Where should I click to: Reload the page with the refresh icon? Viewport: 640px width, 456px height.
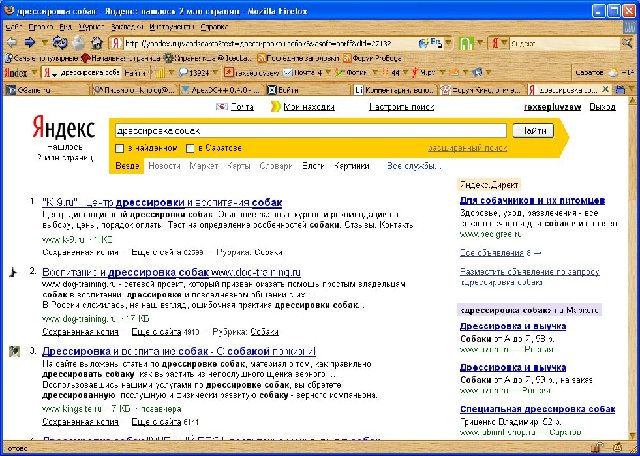pyautogui.click(x=60, y=42)
